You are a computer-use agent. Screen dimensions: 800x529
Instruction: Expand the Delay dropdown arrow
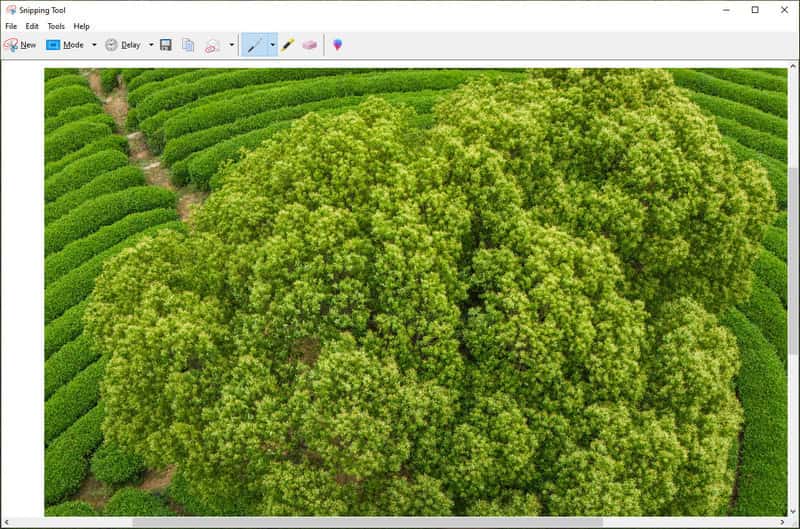click(151, 45)
